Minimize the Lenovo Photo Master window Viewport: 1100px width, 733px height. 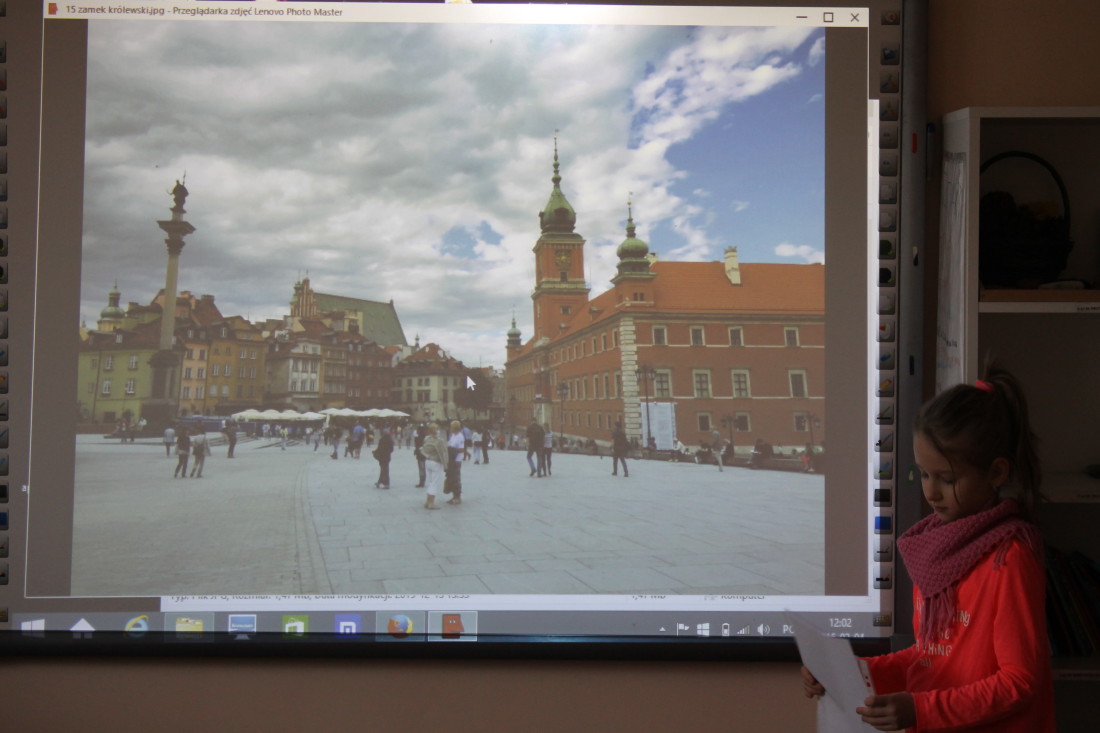pos(802,17)
